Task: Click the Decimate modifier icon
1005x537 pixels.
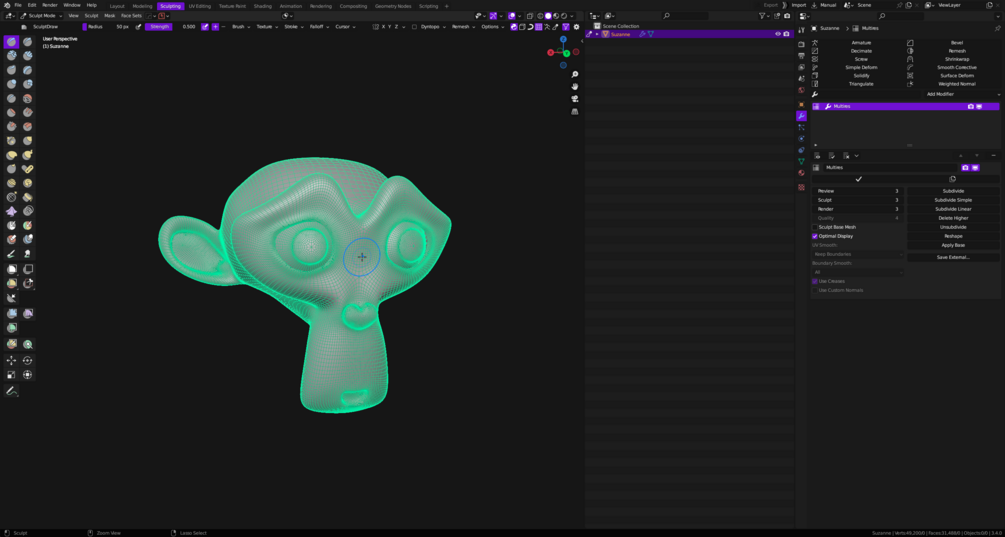Action: coord(815,51)
